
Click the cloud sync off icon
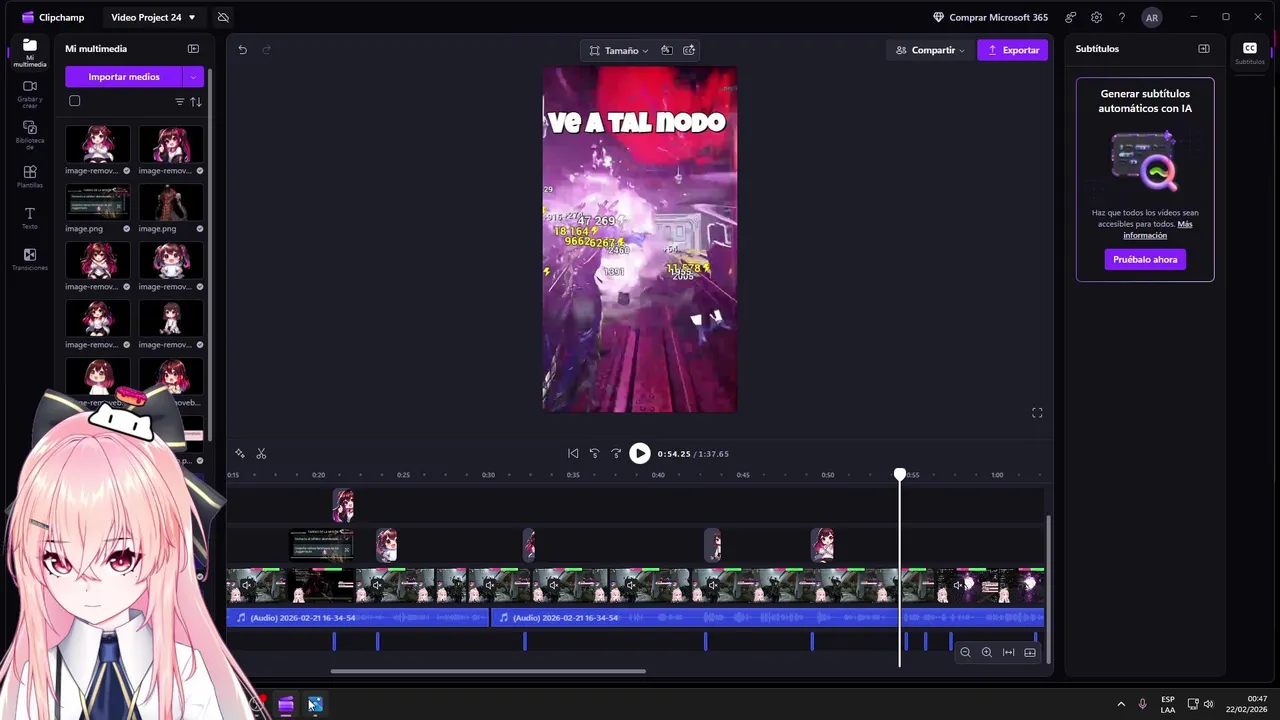[x=223, y=17]
